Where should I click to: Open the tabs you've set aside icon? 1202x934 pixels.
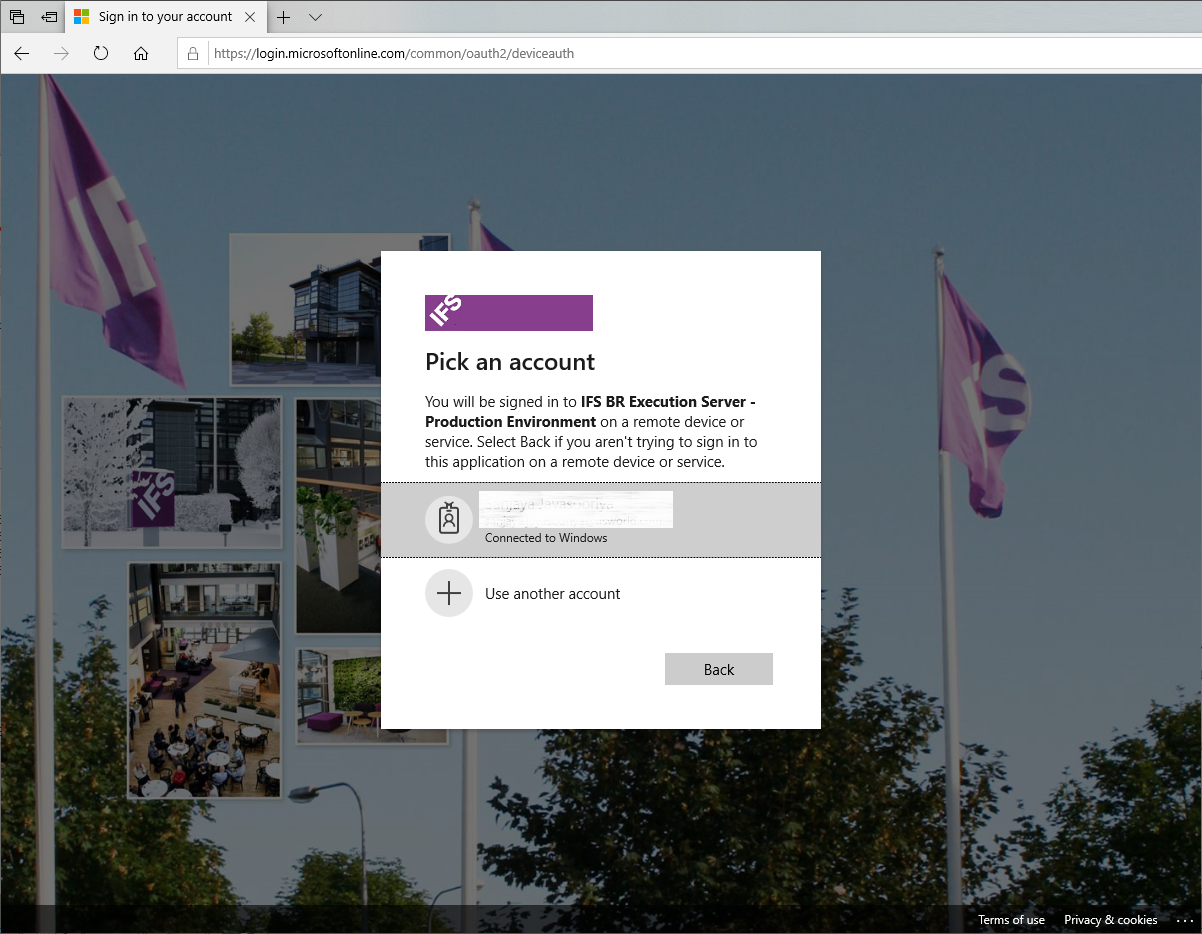pos(17,17)
